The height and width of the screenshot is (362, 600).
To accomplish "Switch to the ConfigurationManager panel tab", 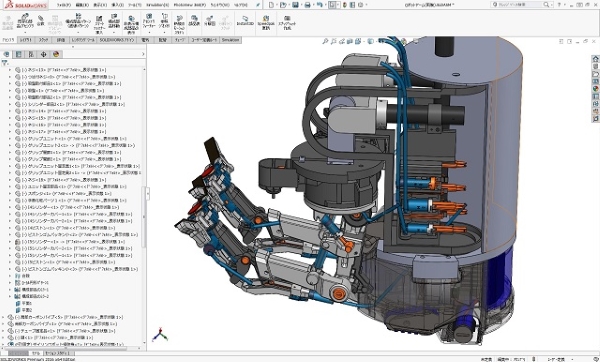I will coord(31,54).
